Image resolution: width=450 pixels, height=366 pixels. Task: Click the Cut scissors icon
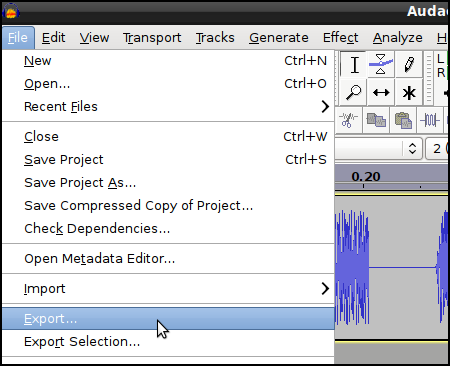348,120
